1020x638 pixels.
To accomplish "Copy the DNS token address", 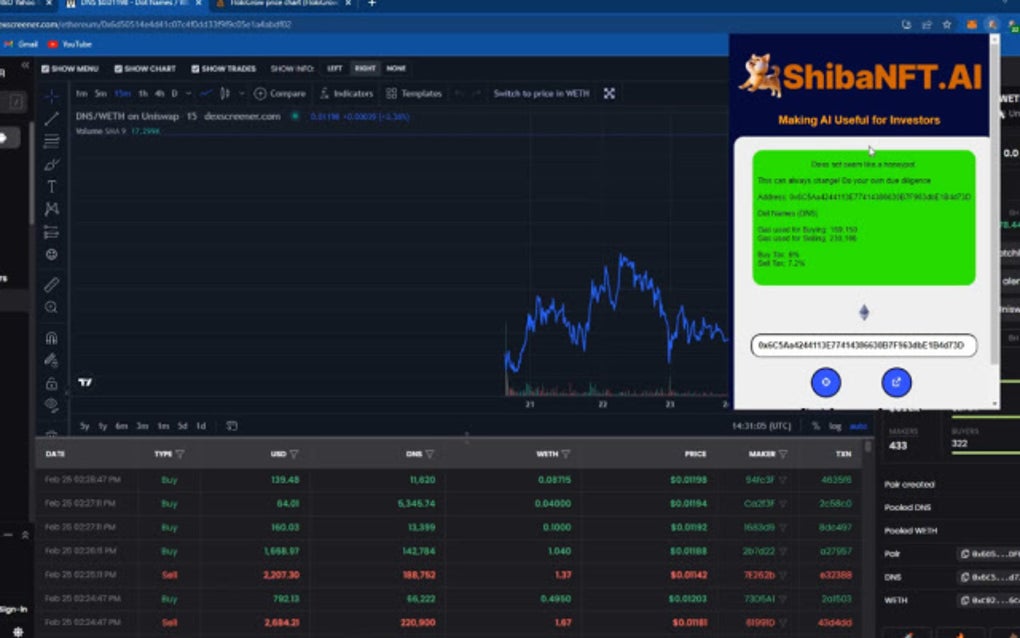I will point(965,578).
